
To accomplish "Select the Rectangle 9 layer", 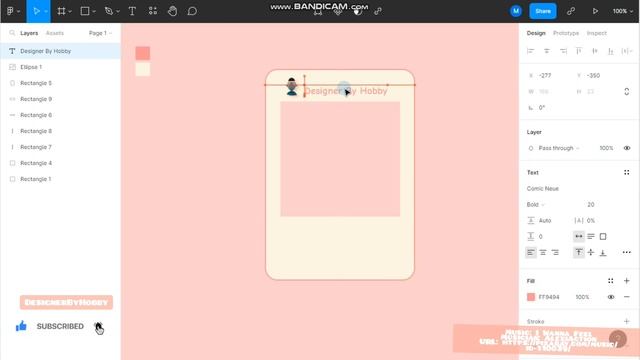I will tap(60, 99).
